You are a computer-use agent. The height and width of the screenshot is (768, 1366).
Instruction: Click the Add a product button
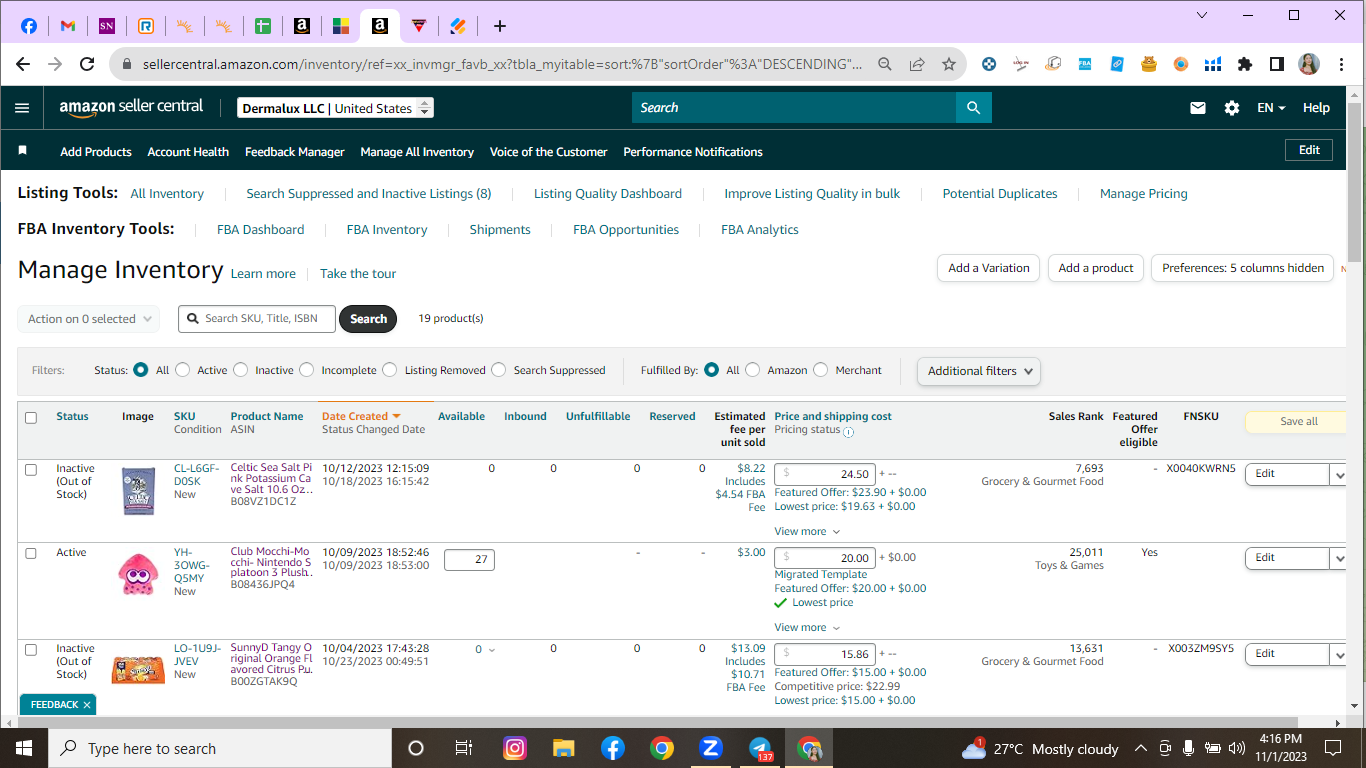coord(1096,268)
